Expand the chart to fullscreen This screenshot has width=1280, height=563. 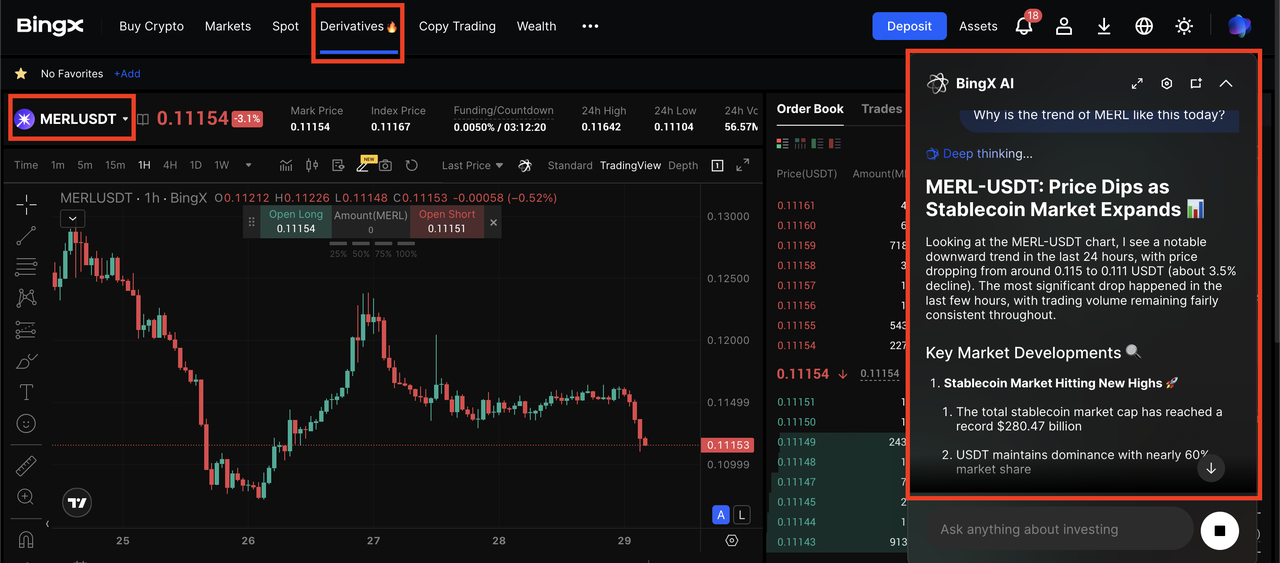742,165
